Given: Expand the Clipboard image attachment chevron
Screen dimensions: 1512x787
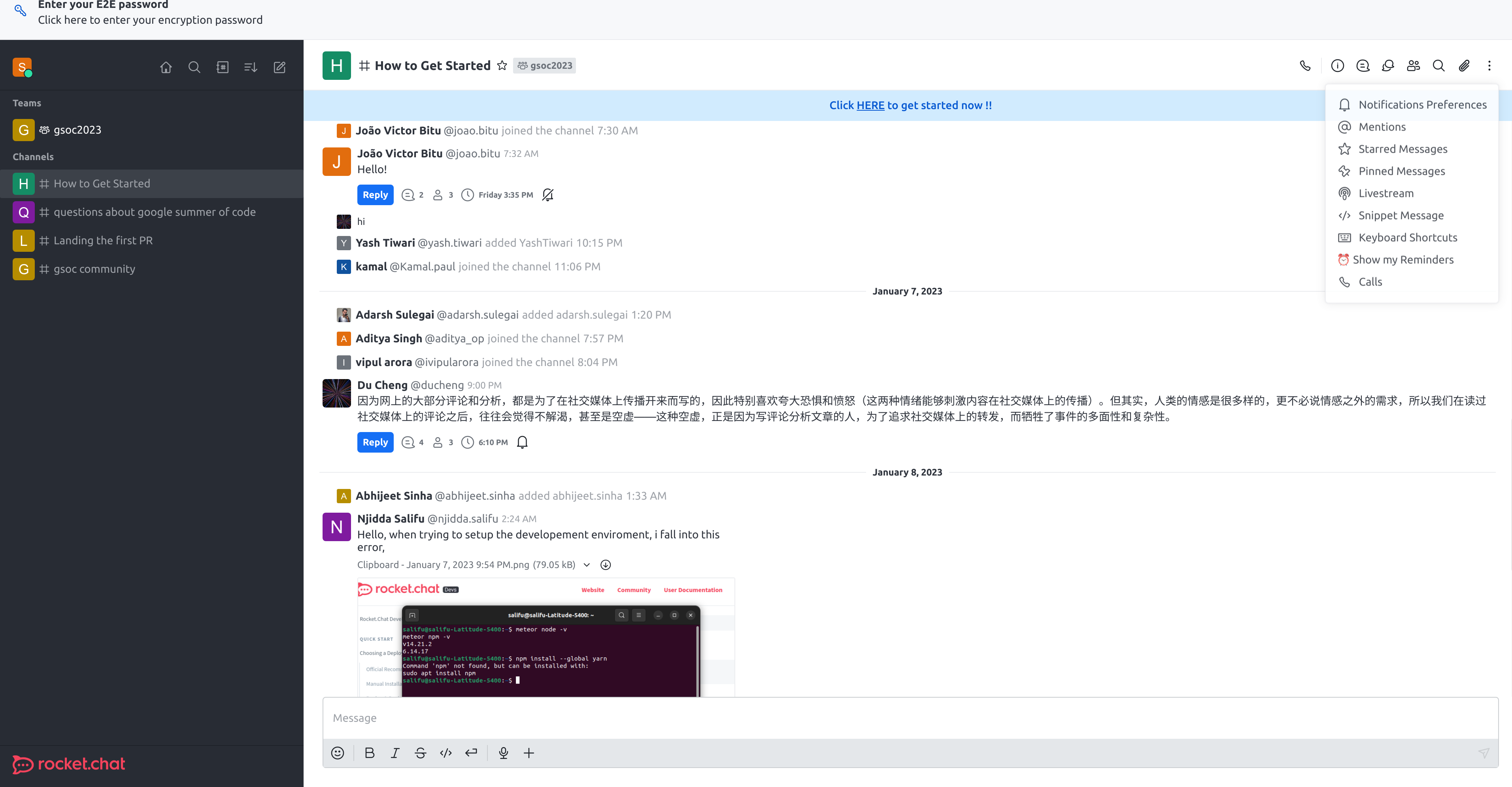Looking at the screenshot, I should point(586,564).
